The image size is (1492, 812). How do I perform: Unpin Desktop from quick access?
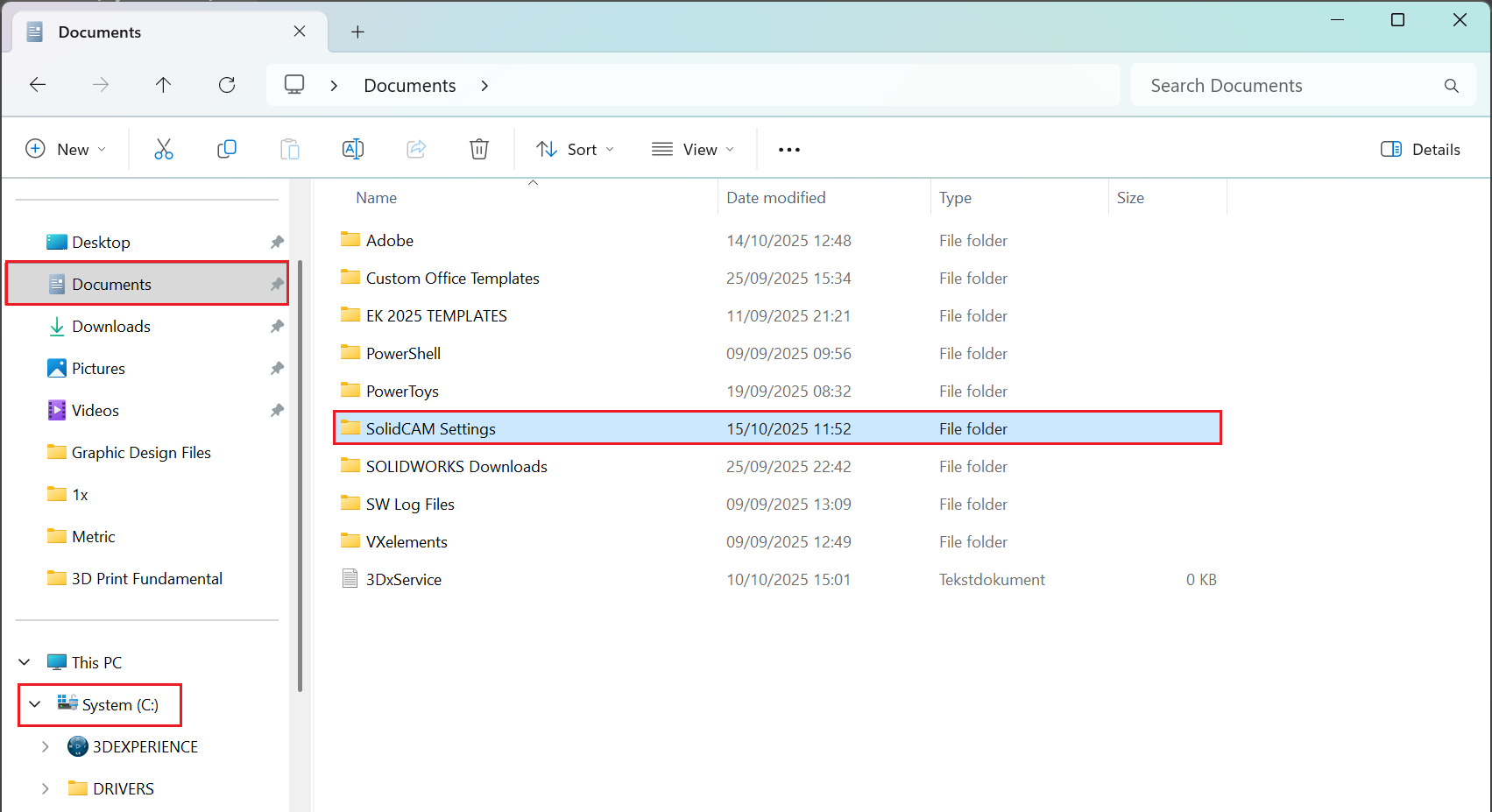(x=277, y=242)
